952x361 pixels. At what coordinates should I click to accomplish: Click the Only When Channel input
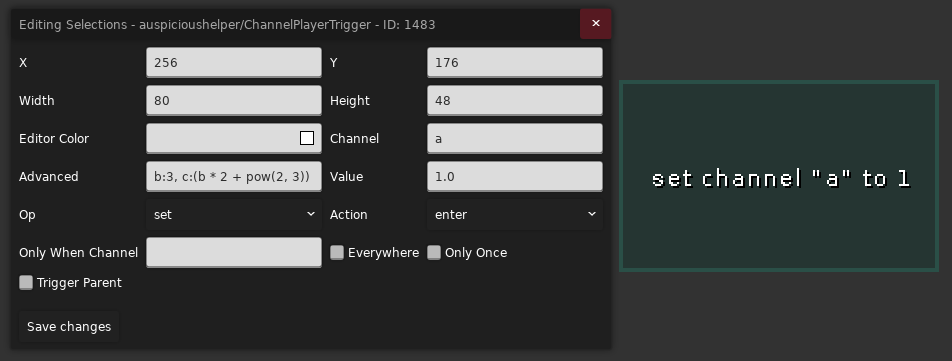point(234,252)
